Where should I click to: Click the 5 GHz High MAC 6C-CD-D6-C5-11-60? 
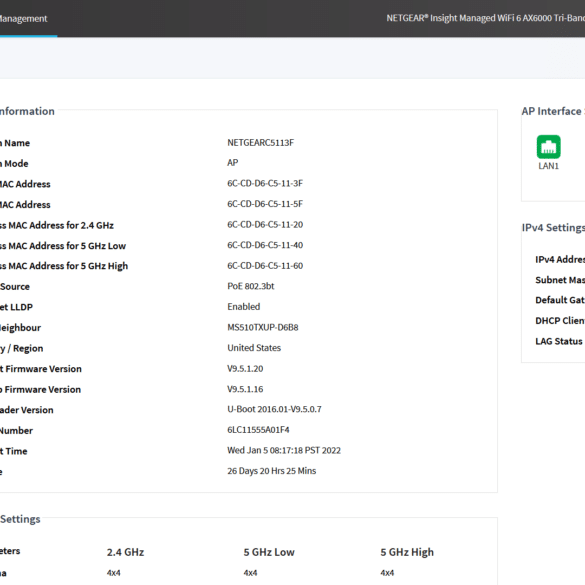(x=265, y=265)
